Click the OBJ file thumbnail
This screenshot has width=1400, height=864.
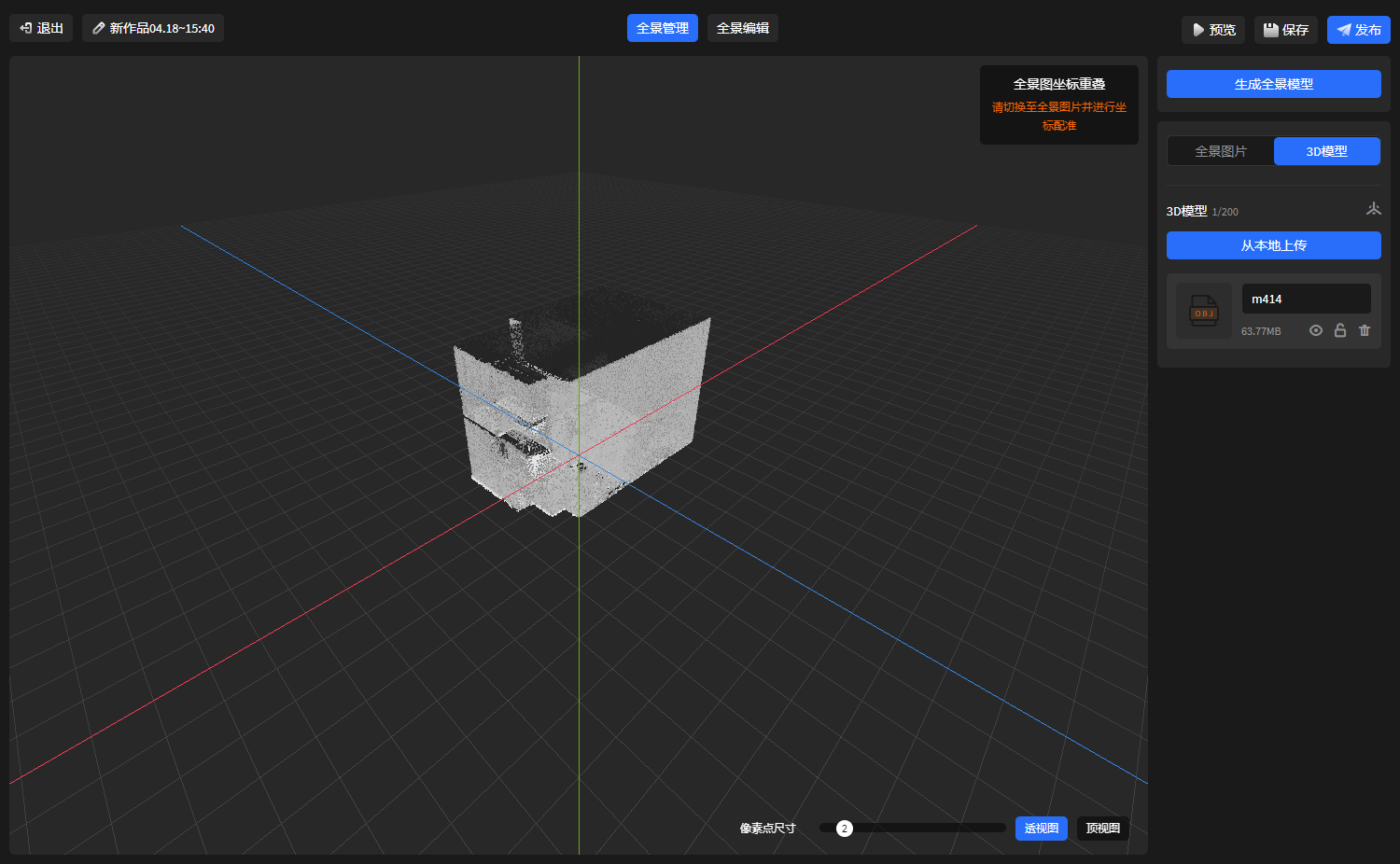pos(1203,311)
